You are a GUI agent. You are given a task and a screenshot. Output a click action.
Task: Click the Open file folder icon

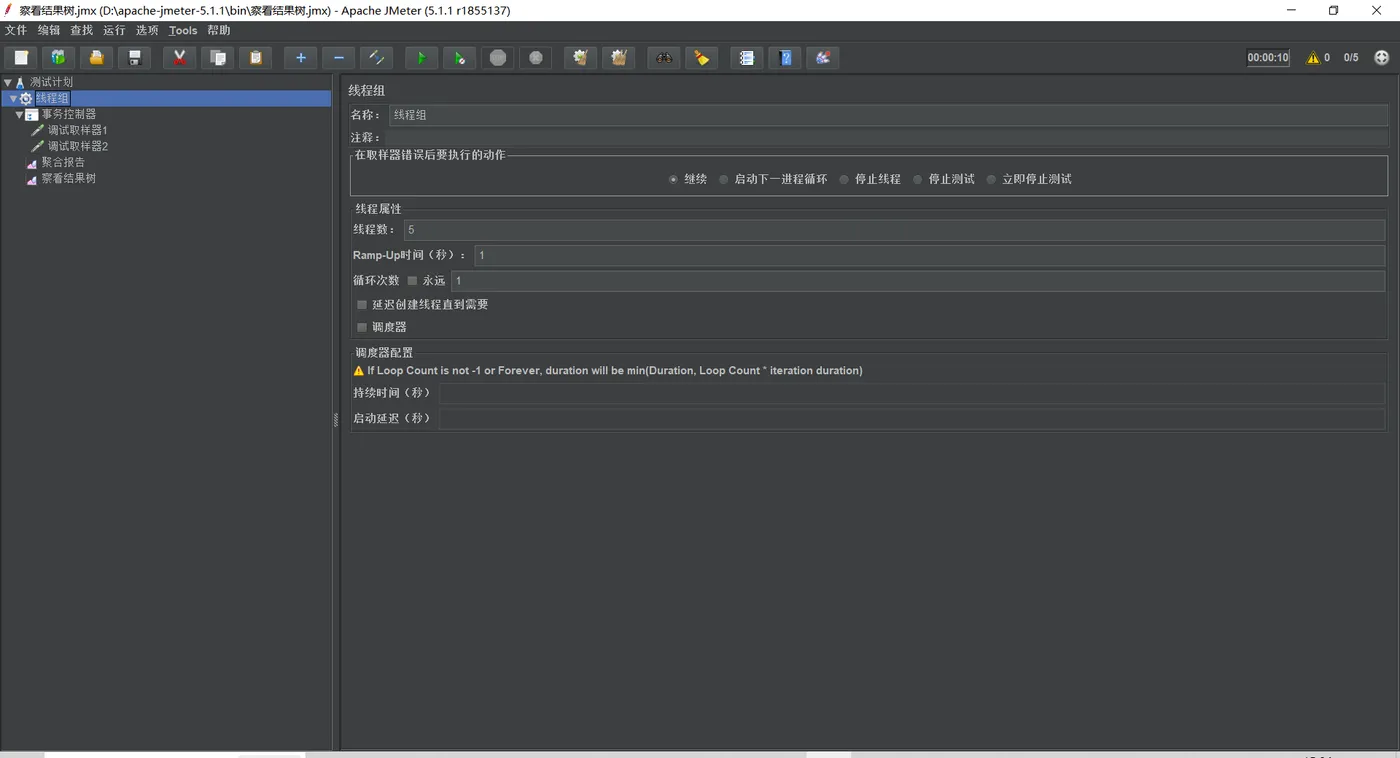click(97, 58)
